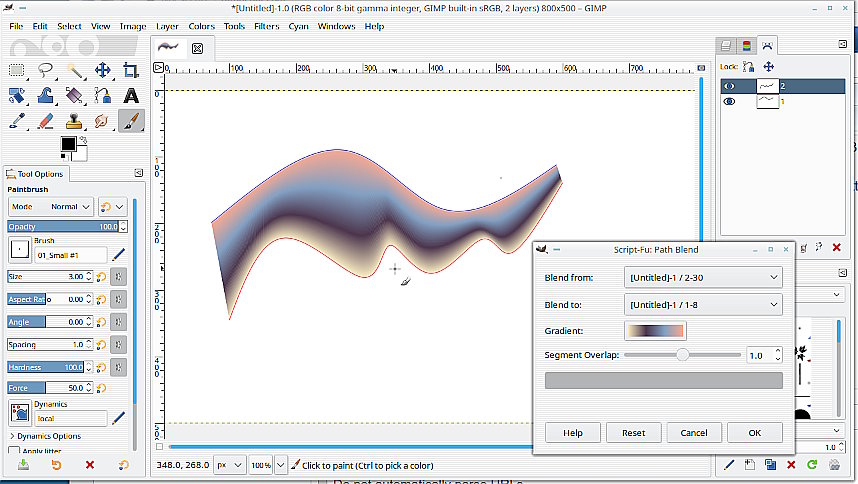Open the Filters menu

point(266,26)
